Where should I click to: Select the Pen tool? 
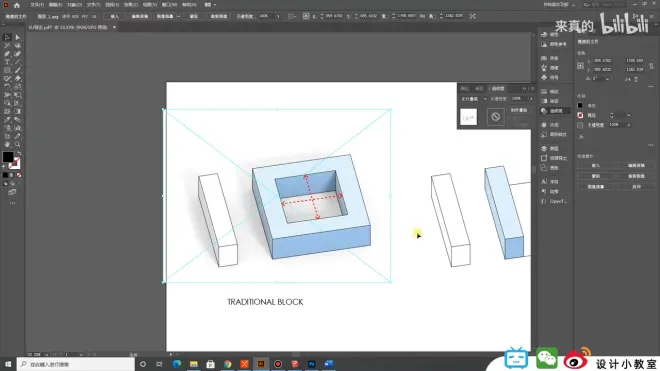point(7,54)
